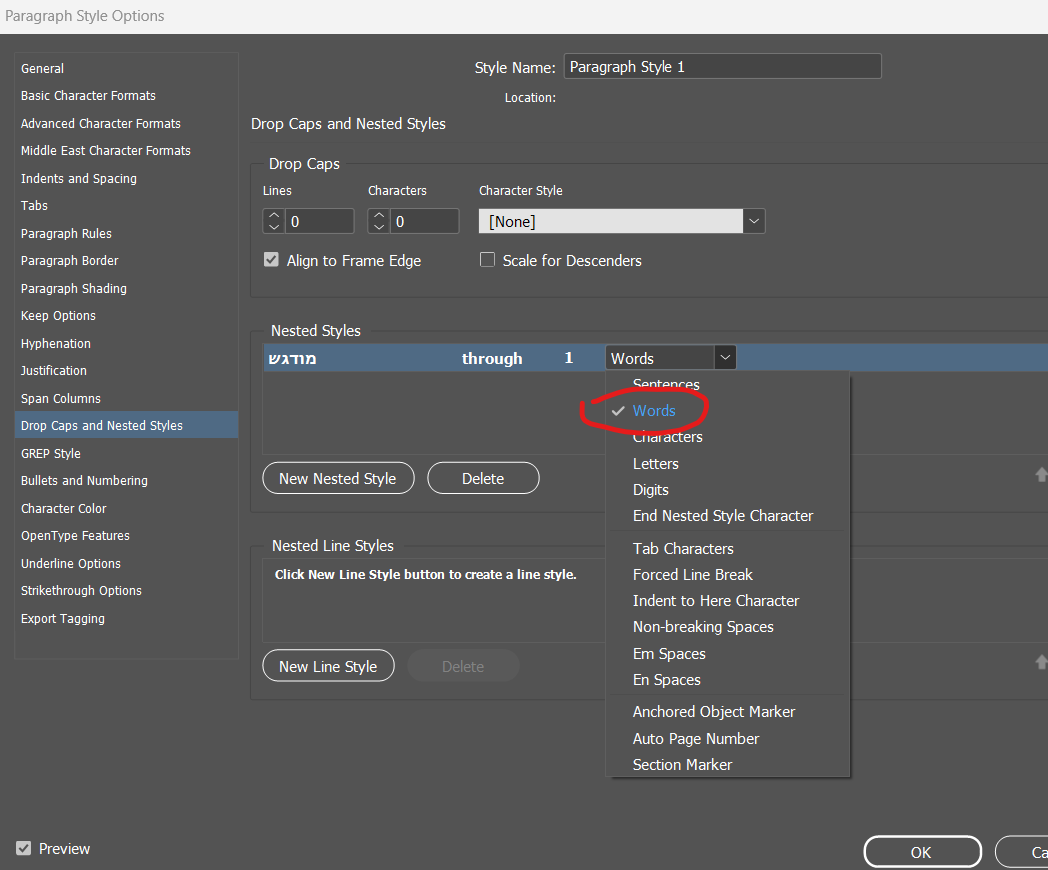Move nested style up with arrow icon
This screenshot has height=870, width=1048.
pos(1041,474)
